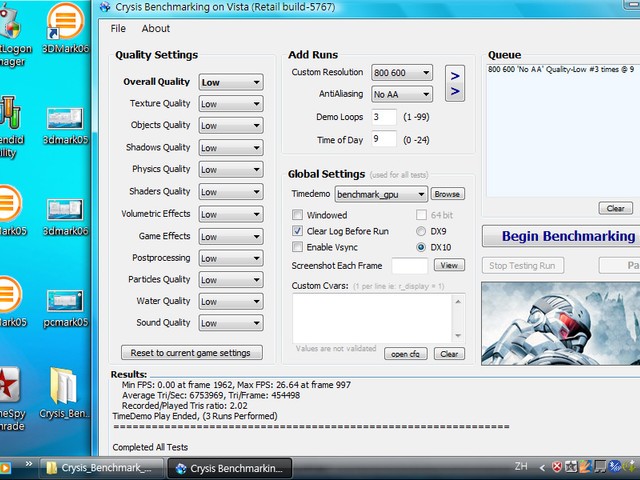Click the GameSpy star tray icon
Screen dimensions: 640x480
[571, 467]
